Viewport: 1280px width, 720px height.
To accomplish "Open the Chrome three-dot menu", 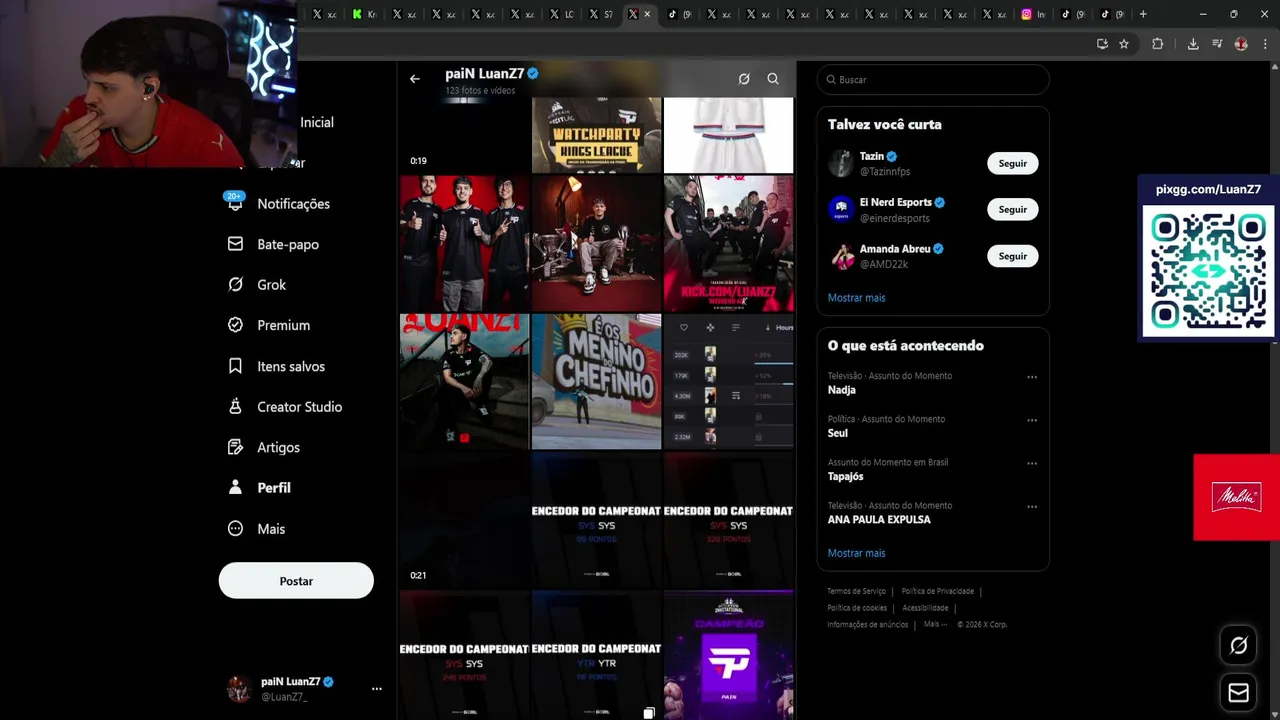I will pos(1265,44).
